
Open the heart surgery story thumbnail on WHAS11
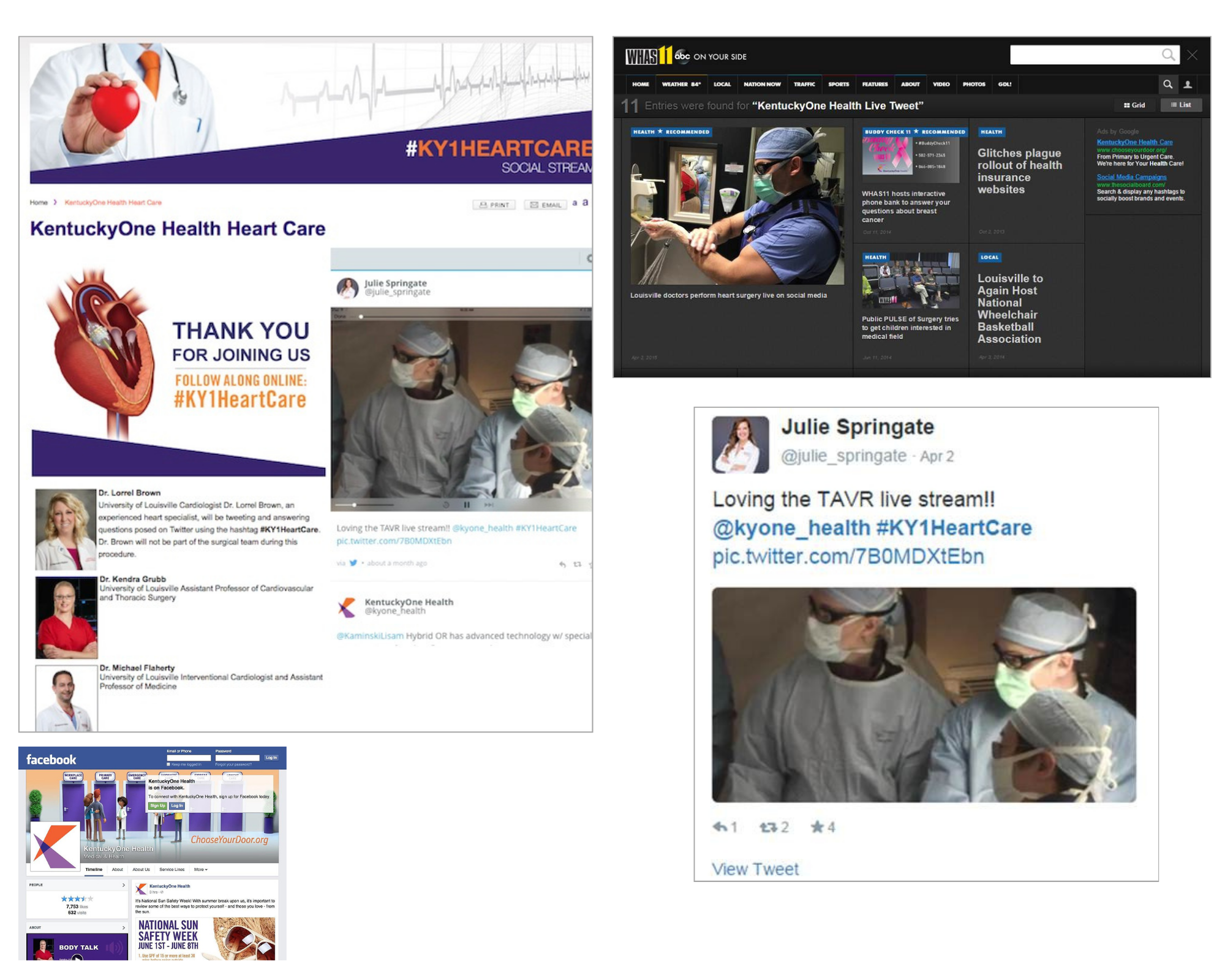coord(737,206)
